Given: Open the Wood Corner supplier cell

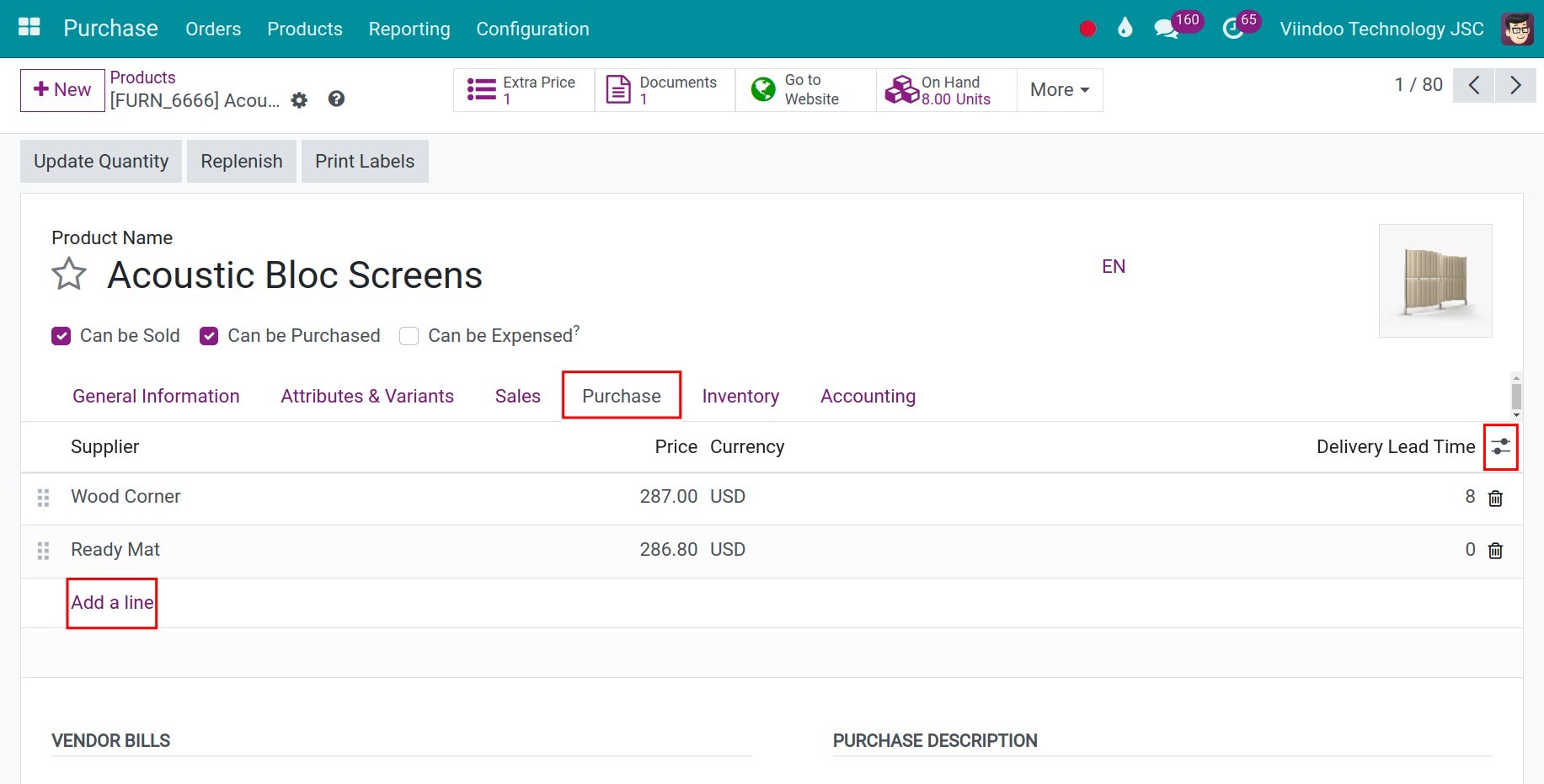Looking at the screenshot, I should pyautogui.click(x=126, y=497).
